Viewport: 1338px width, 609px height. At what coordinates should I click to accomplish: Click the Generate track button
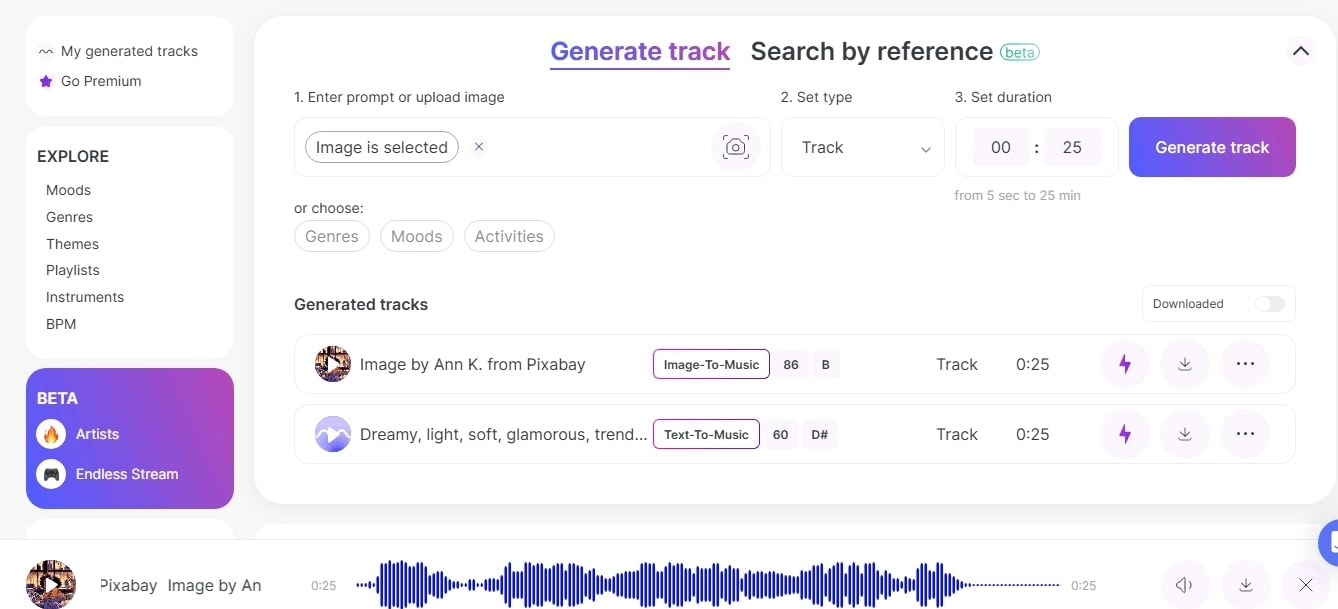coord(1212,147)
